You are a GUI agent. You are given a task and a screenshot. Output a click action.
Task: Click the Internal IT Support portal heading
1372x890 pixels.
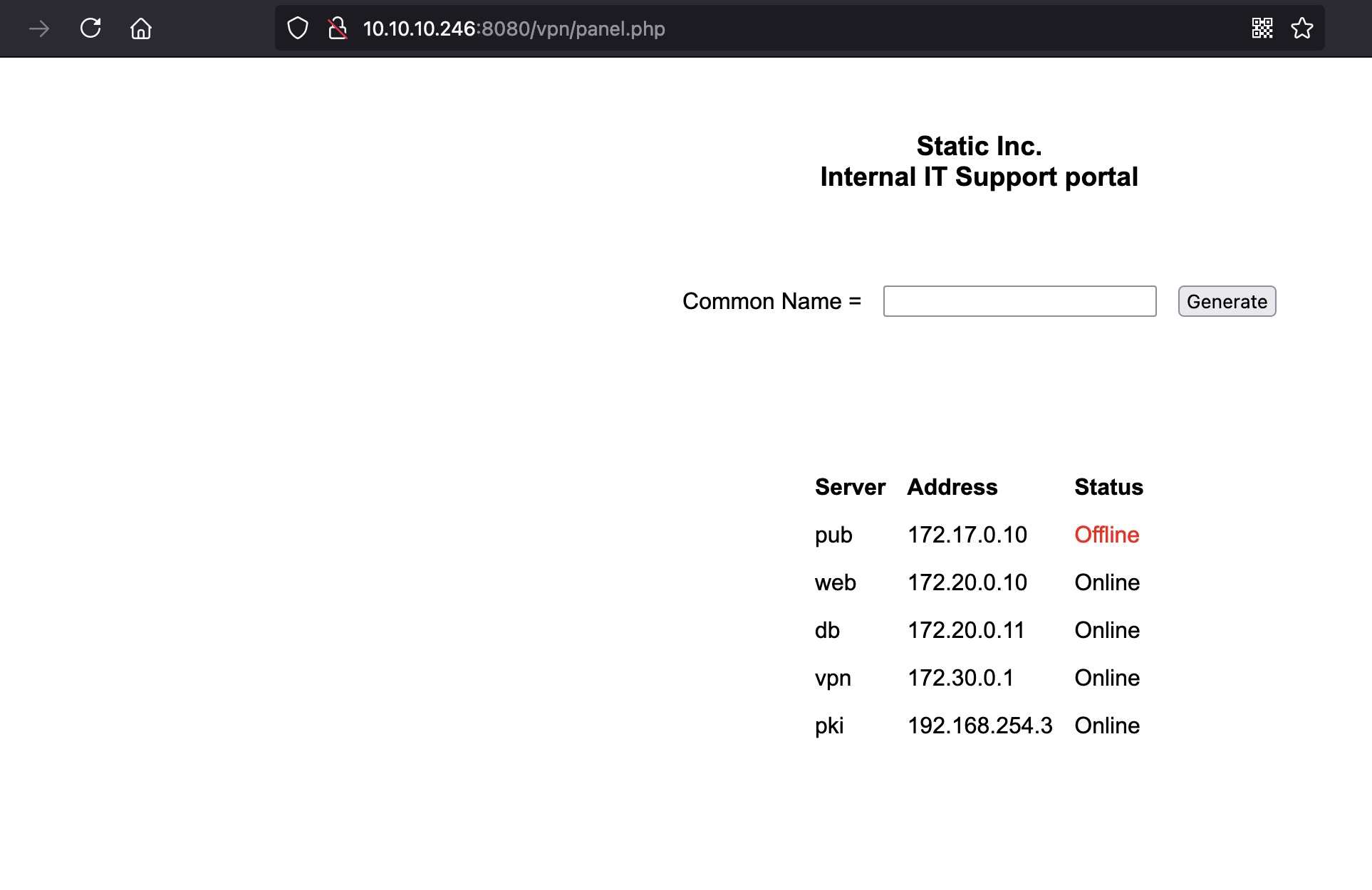click(x=979, y=177)
